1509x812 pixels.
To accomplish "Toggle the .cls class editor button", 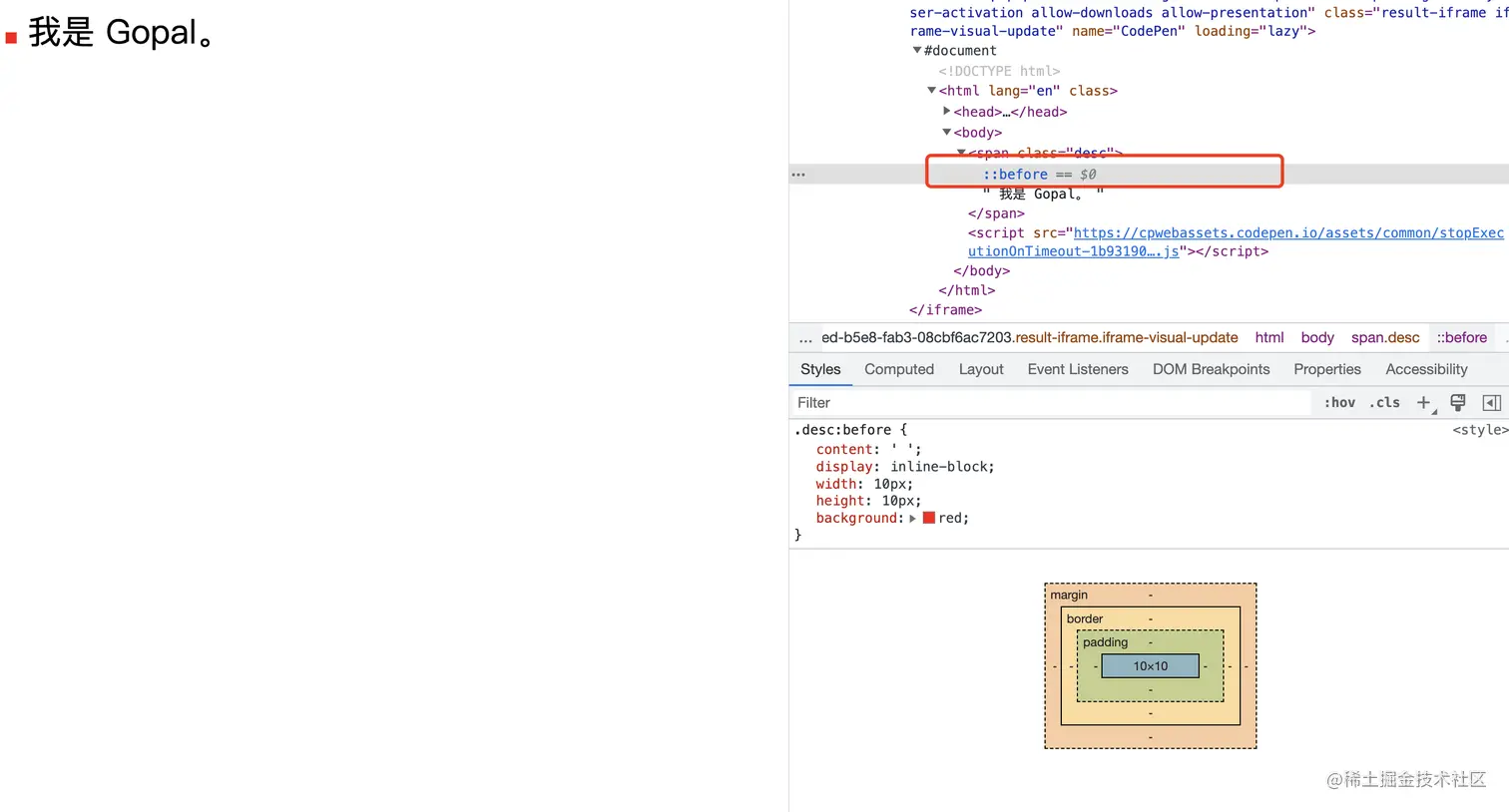I will pyautogui.click(x=1384, y=403).
